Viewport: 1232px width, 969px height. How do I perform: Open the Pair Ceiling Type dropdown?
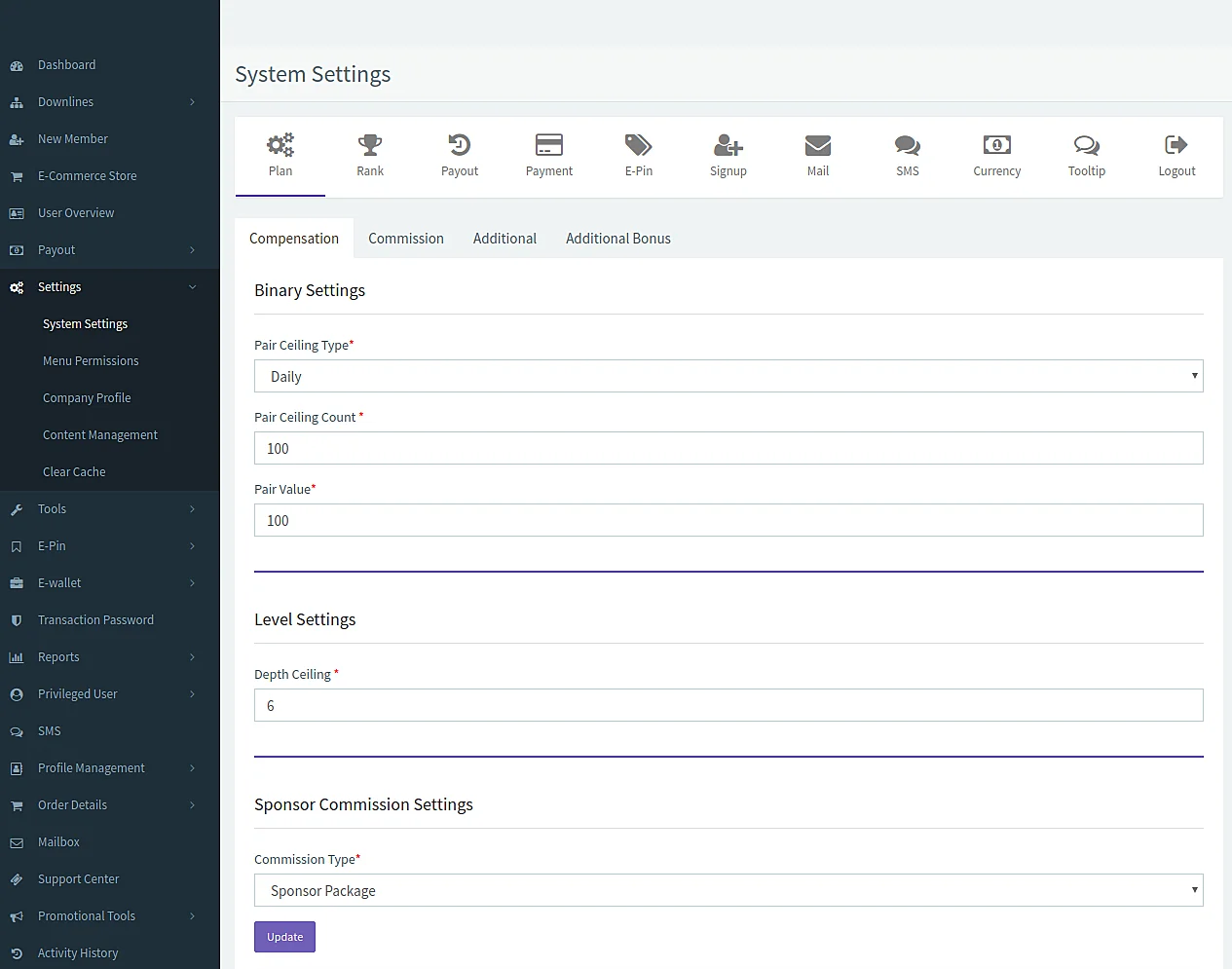click(x=728, y=376)
